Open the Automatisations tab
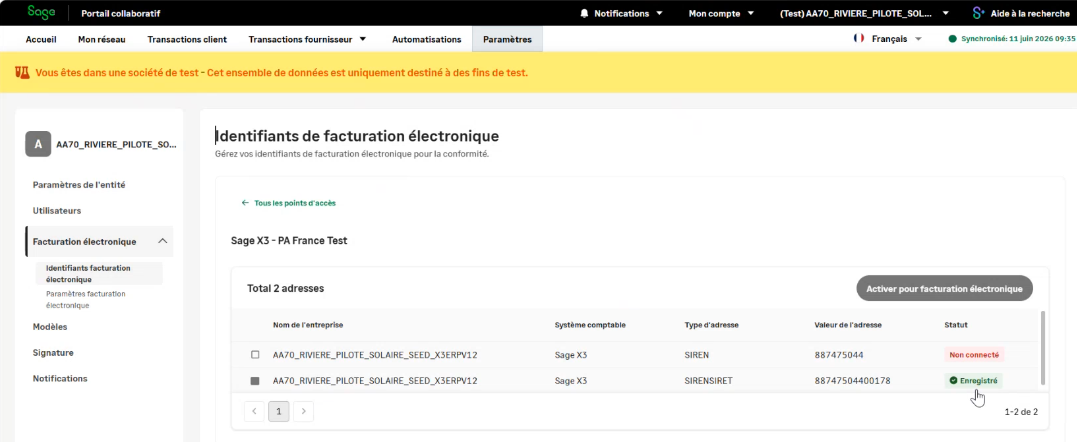1077x442 pixels. click(x=427, y=39)
